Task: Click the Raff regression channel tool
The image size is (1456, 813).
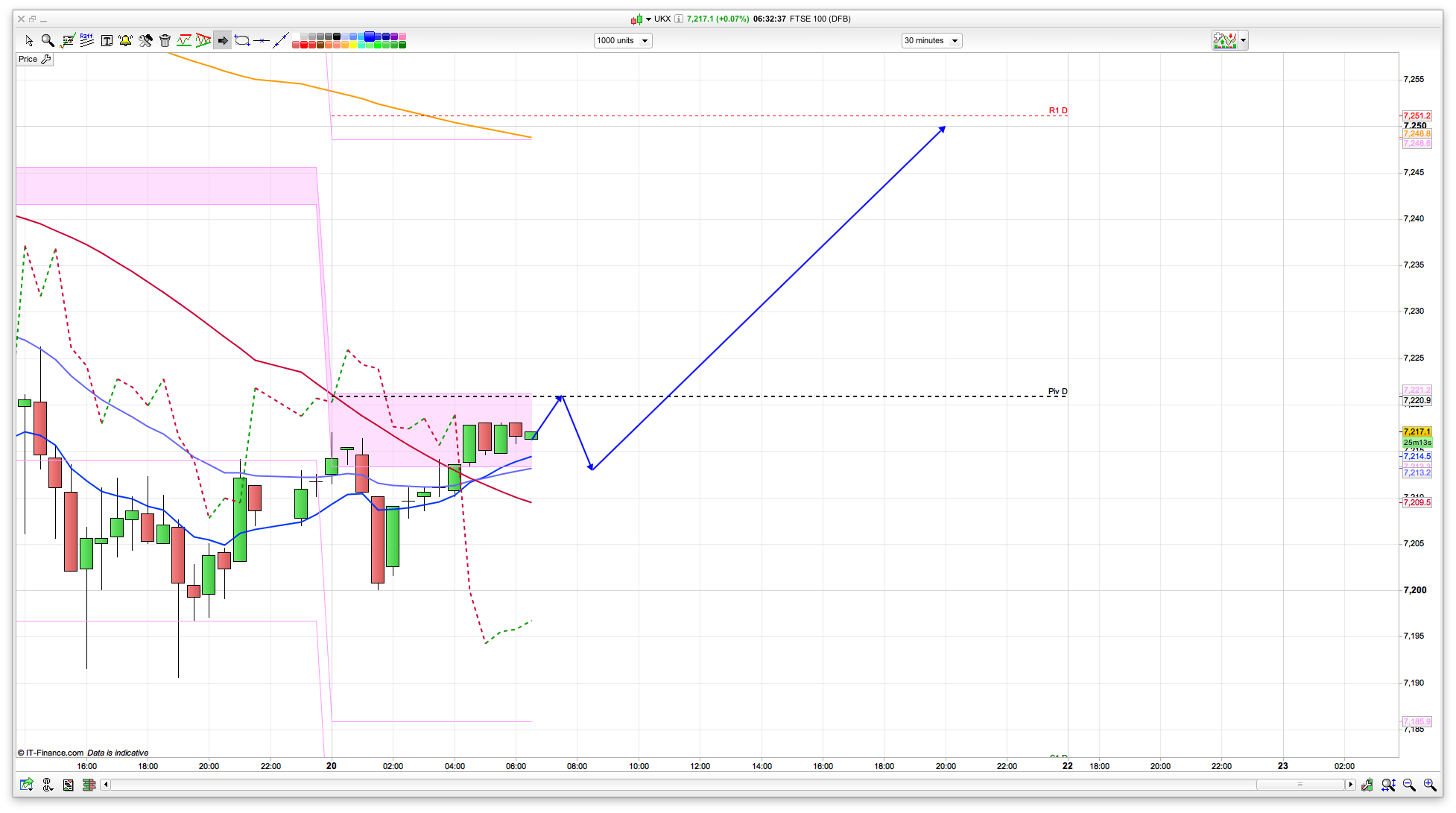Action: pos(87,40)
